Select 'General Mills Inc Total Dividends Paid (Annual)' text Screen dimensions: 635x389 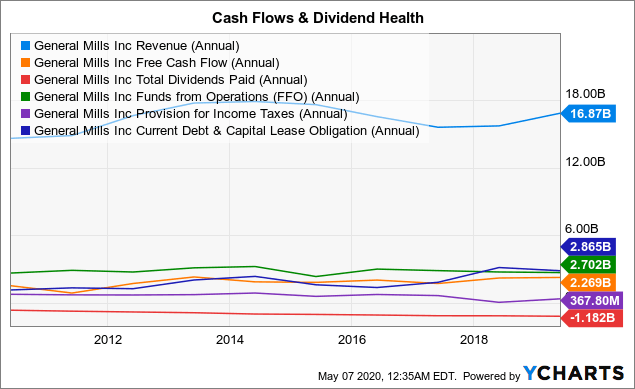coord(171,80)
